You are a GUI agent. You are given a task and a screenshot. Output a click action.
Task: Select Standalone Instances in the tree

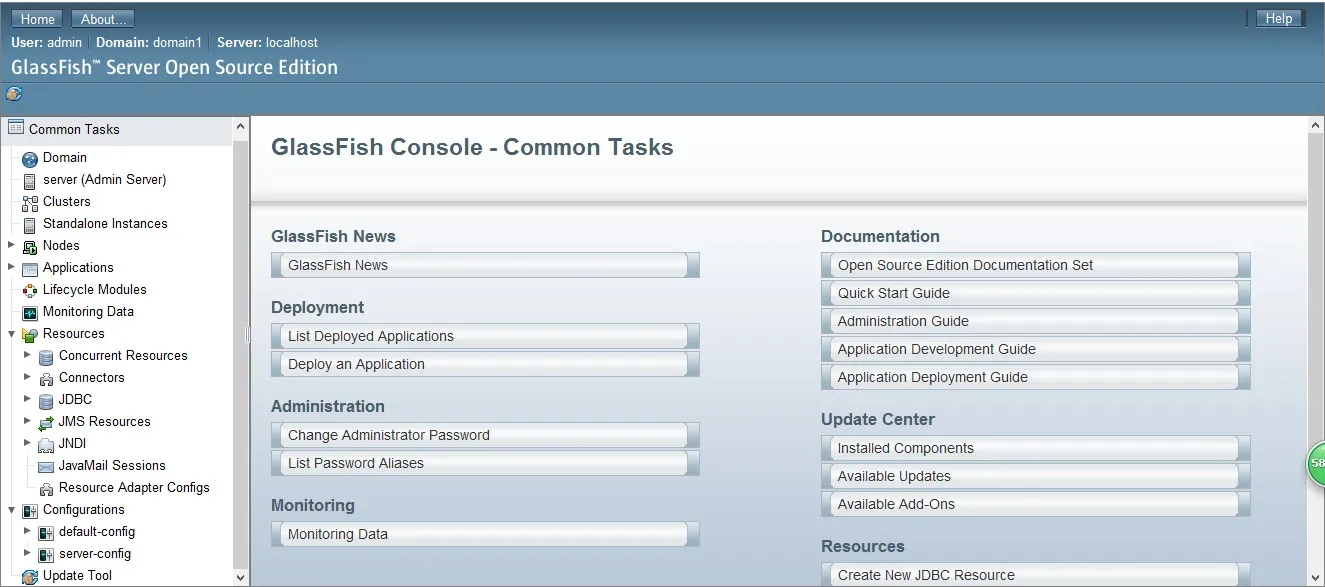pos(105,224)
